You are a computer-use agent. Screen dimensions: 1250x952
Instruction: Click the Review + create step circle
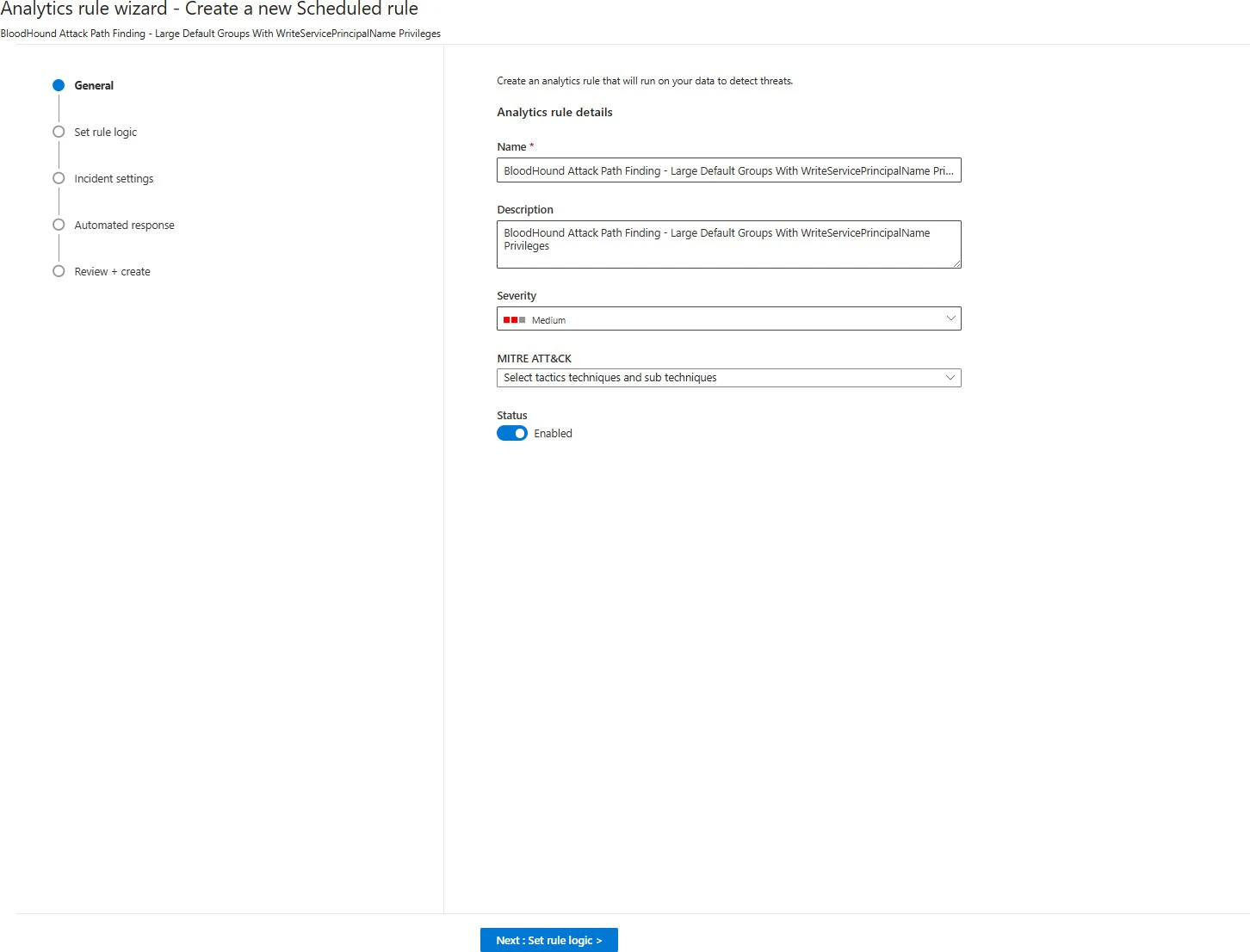59,271
